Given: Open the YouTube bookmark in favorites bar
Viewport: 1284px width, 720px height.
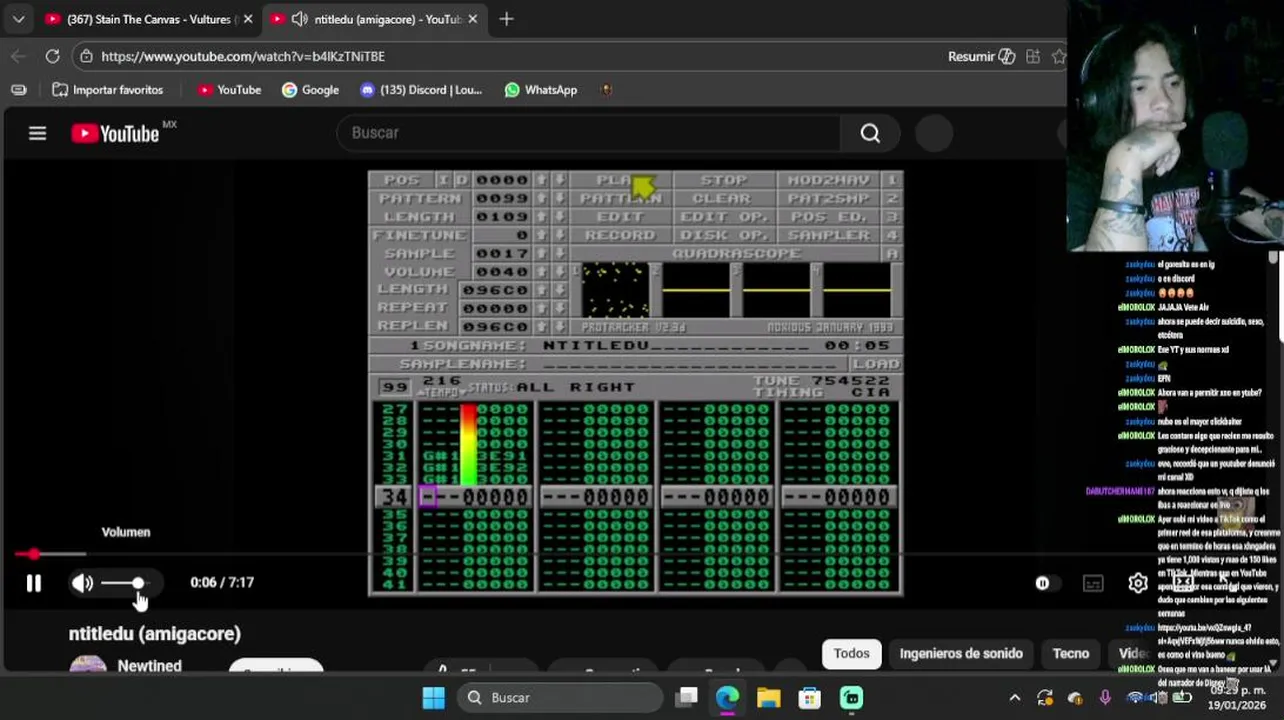Looking at the screenshot, I should (229, 90).
